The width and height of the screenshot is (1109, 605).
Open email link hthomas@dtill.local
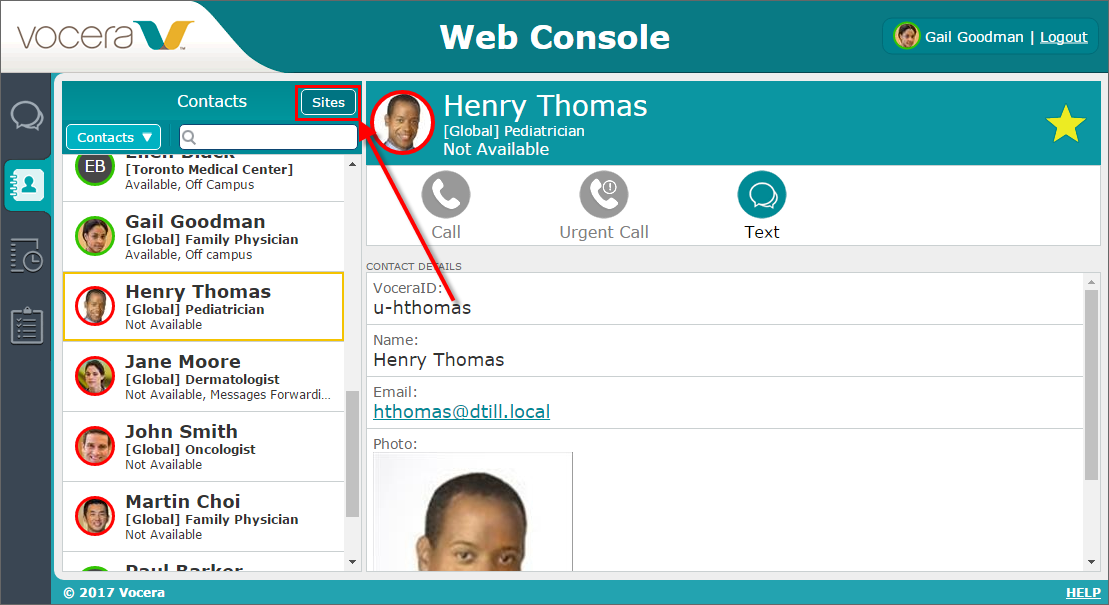pos(461,412)
